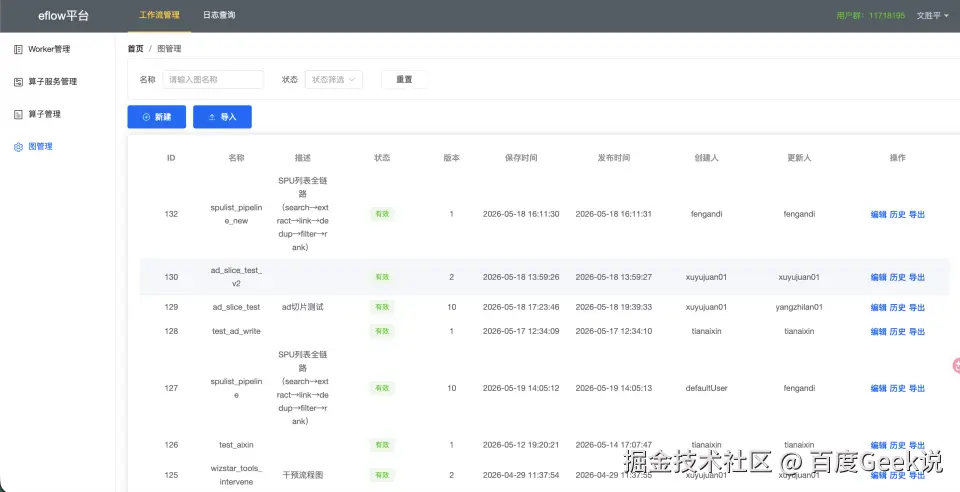Image resolution: width=960 pixels, height=492 pixels.
Task: Open the 文胜平 user dropdown menu
Action: pyautogui.click(x=932, y=16)
